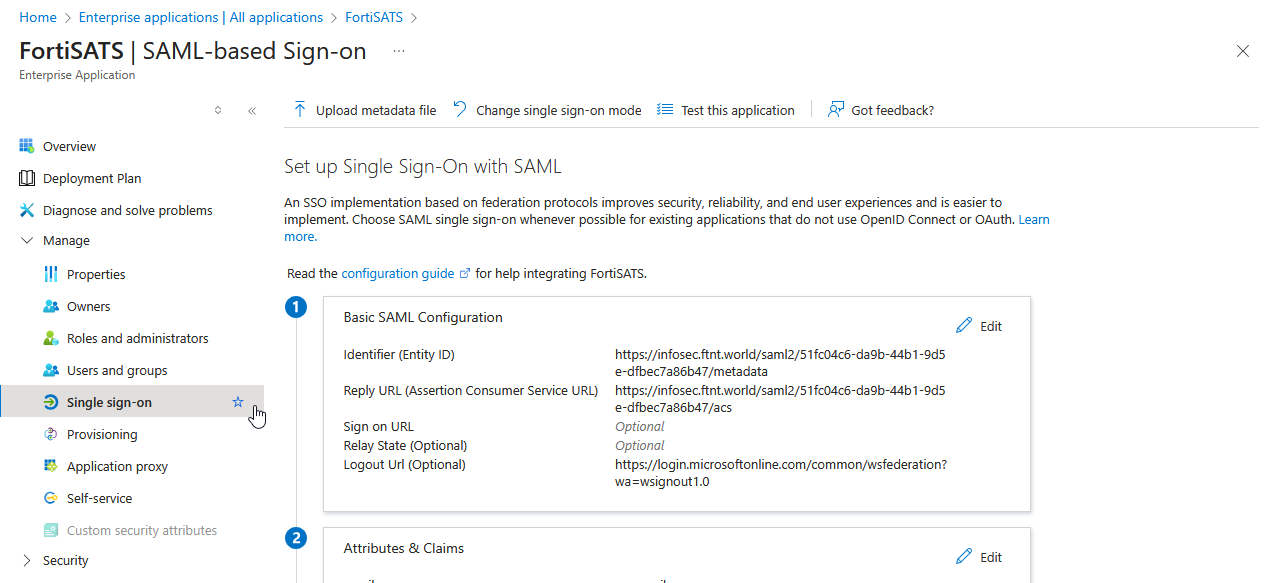Click the Custom security attributes icon
Image resolution: width=1278 pixels, height=583 pixels.
(51, 530)
